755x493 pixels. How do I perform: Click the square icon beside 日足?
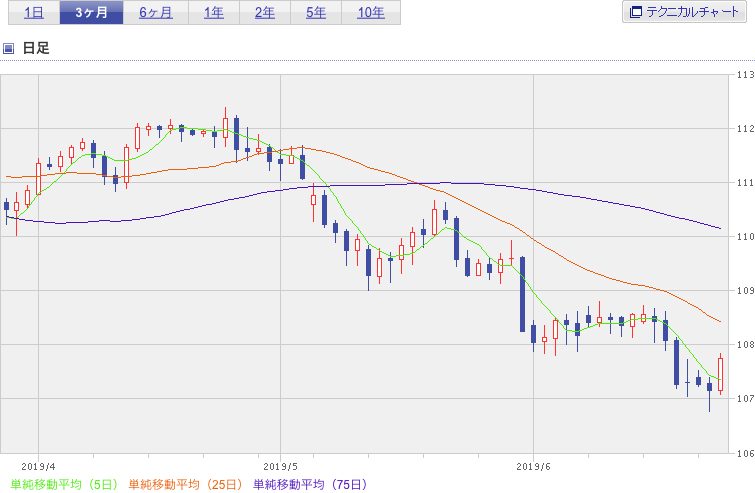[8, 48]
